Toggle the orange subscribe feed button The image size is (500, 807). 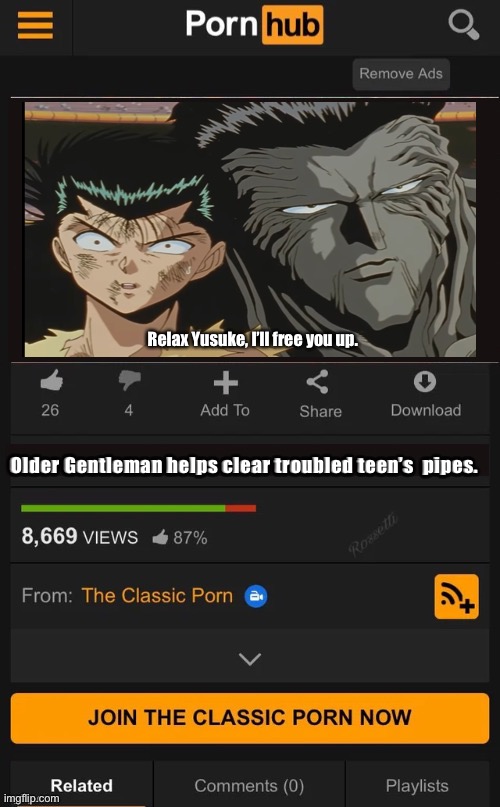(456, 597)
